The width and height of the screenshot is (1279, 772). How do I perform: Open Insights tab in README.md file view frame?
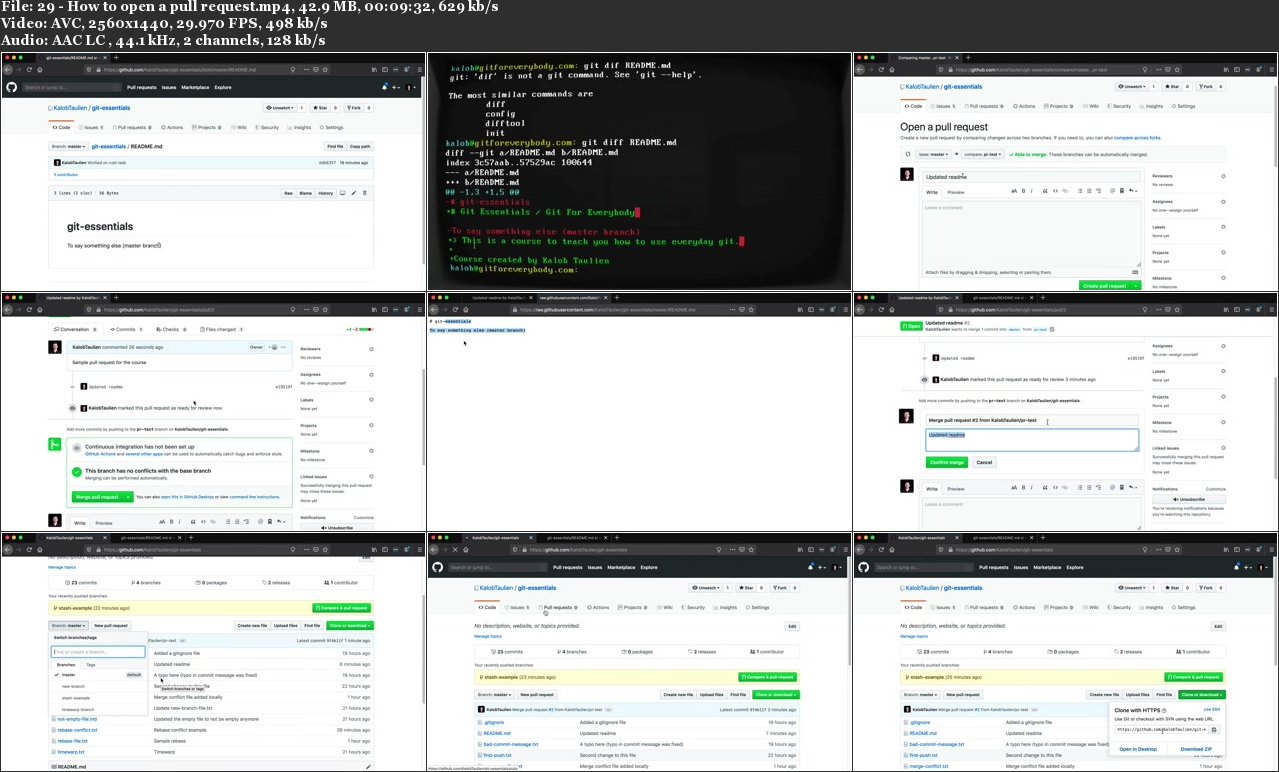point(300,127)
